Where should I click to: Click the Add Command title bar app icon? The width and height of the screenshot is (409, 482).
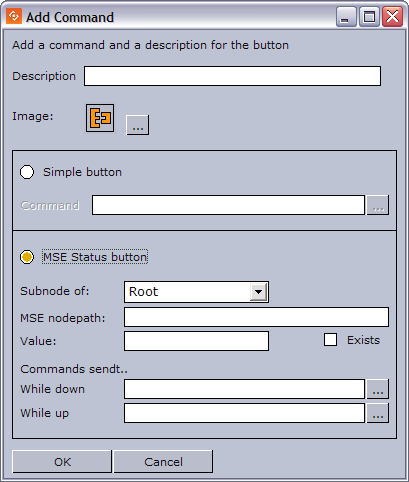tap(14, 16)
